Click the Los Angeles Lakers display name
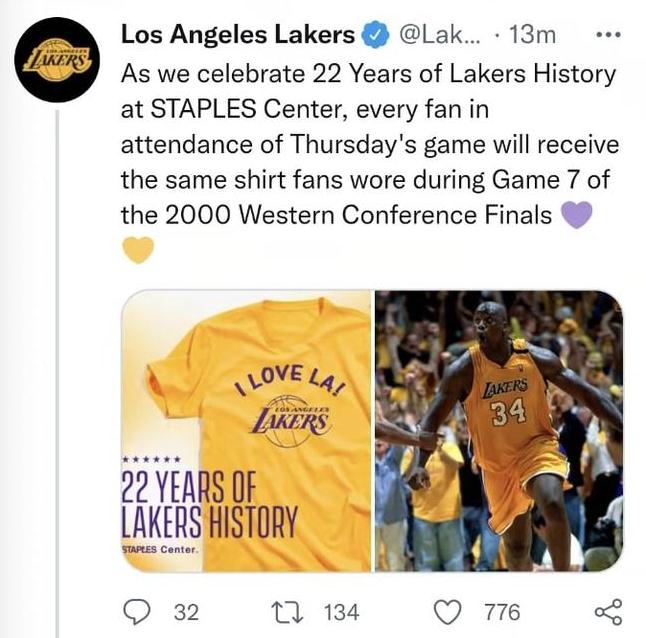Image resolution: width=646 pixels, height=638 pixels. pyautogui.click(x=236, y=35)
